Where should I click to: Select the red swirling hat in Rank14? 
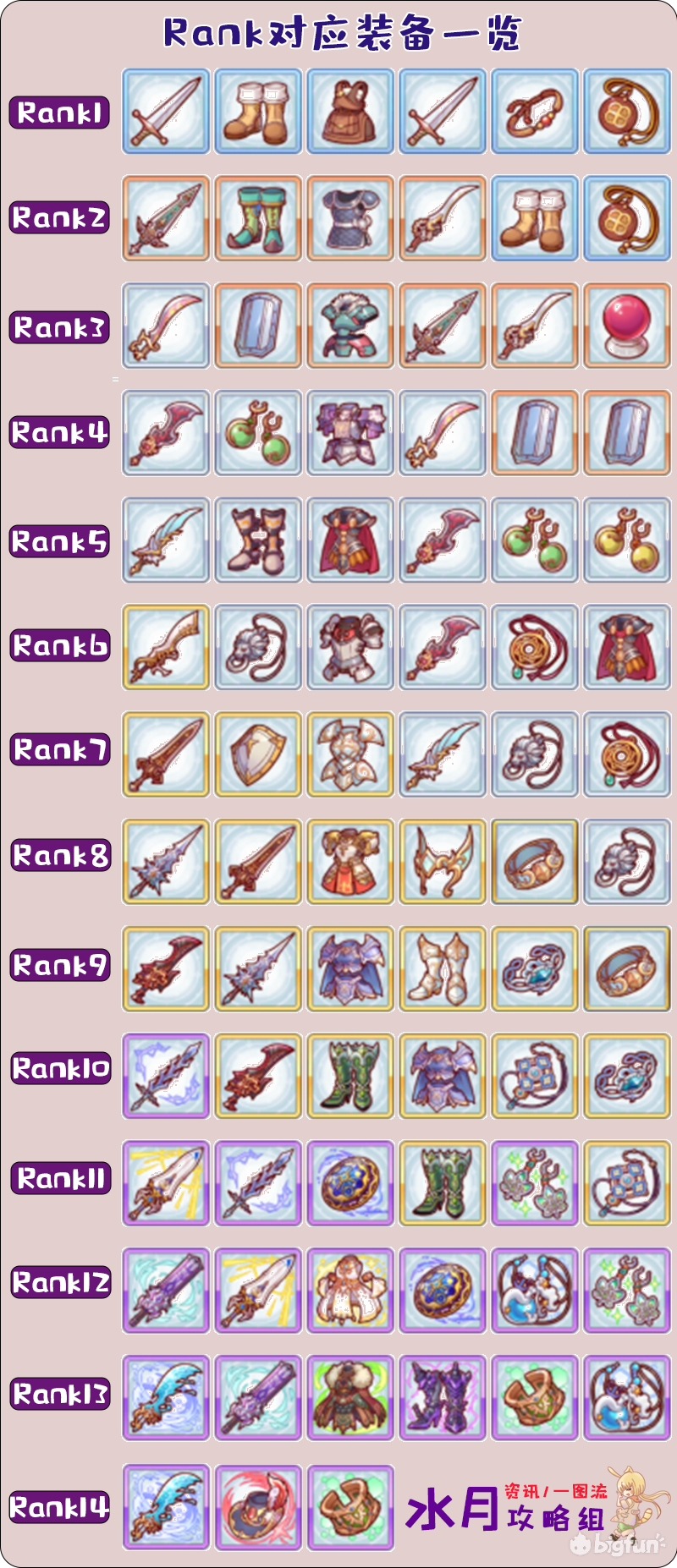coord(258,1507)
